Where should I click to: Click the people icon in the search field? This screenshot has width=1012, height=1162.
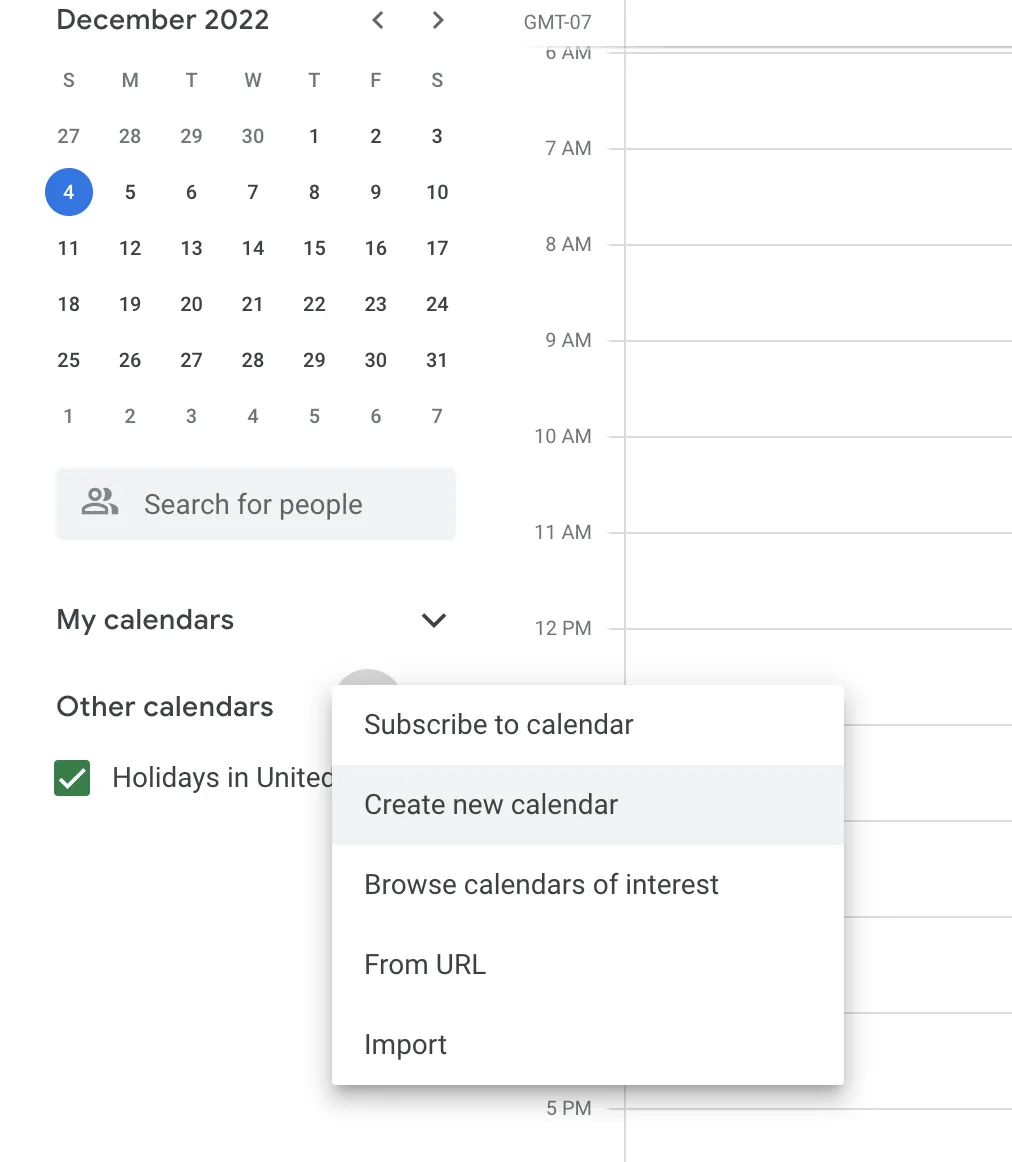click(99, 504)
